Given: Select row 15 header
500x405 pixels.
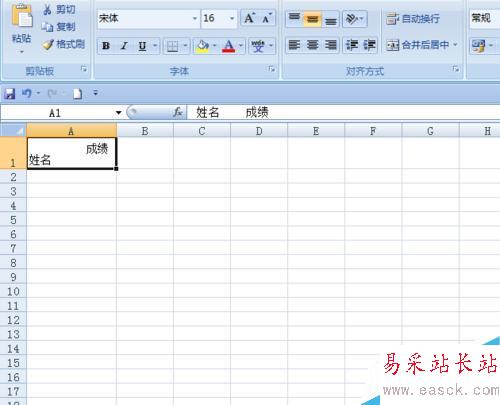Looking at the screenshot, I should pos(13,363).
